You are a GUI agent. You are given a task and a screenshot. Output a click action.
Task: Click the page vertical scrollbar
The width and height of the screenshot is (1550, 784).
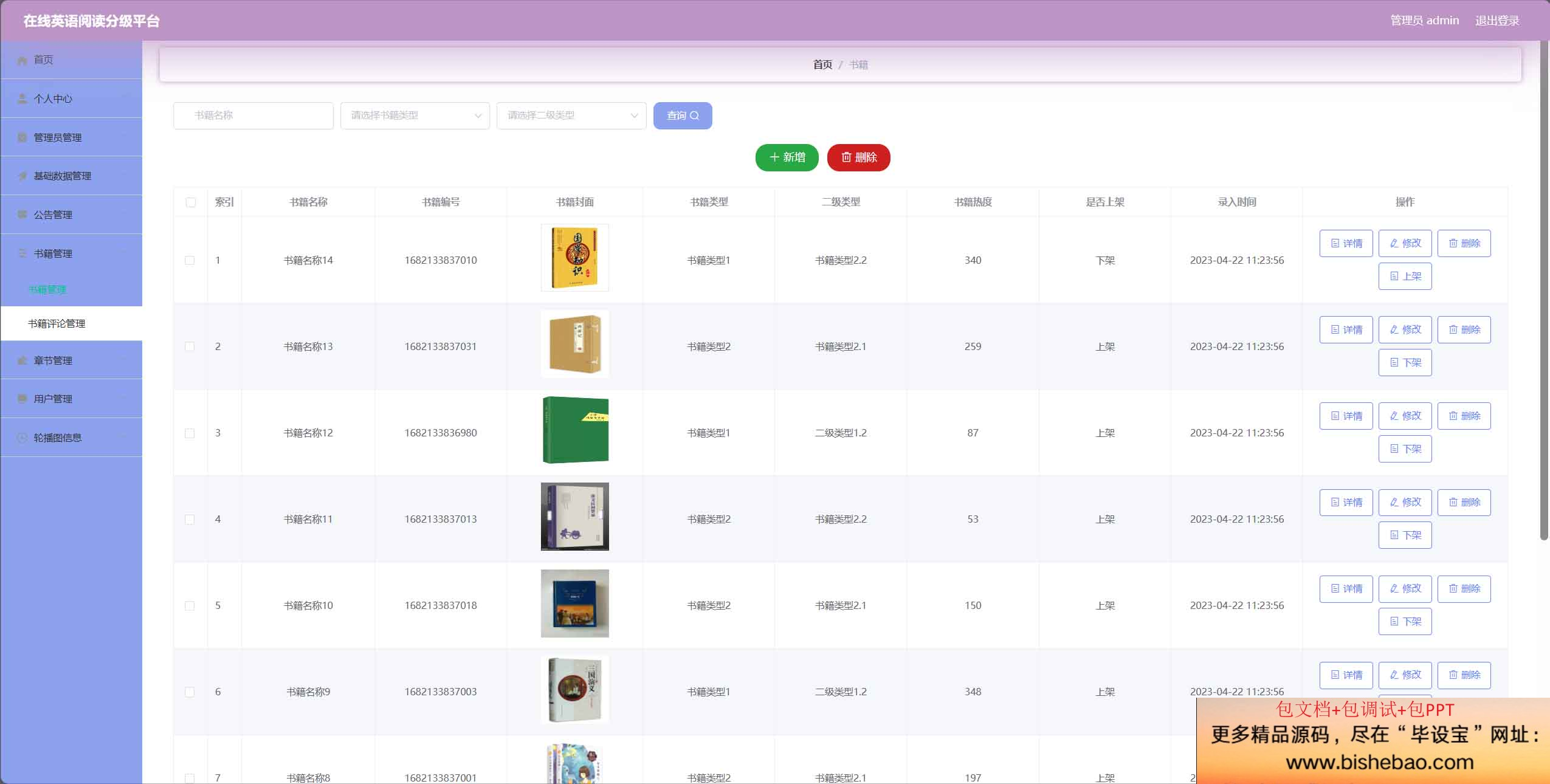(x=1544, y=291)
